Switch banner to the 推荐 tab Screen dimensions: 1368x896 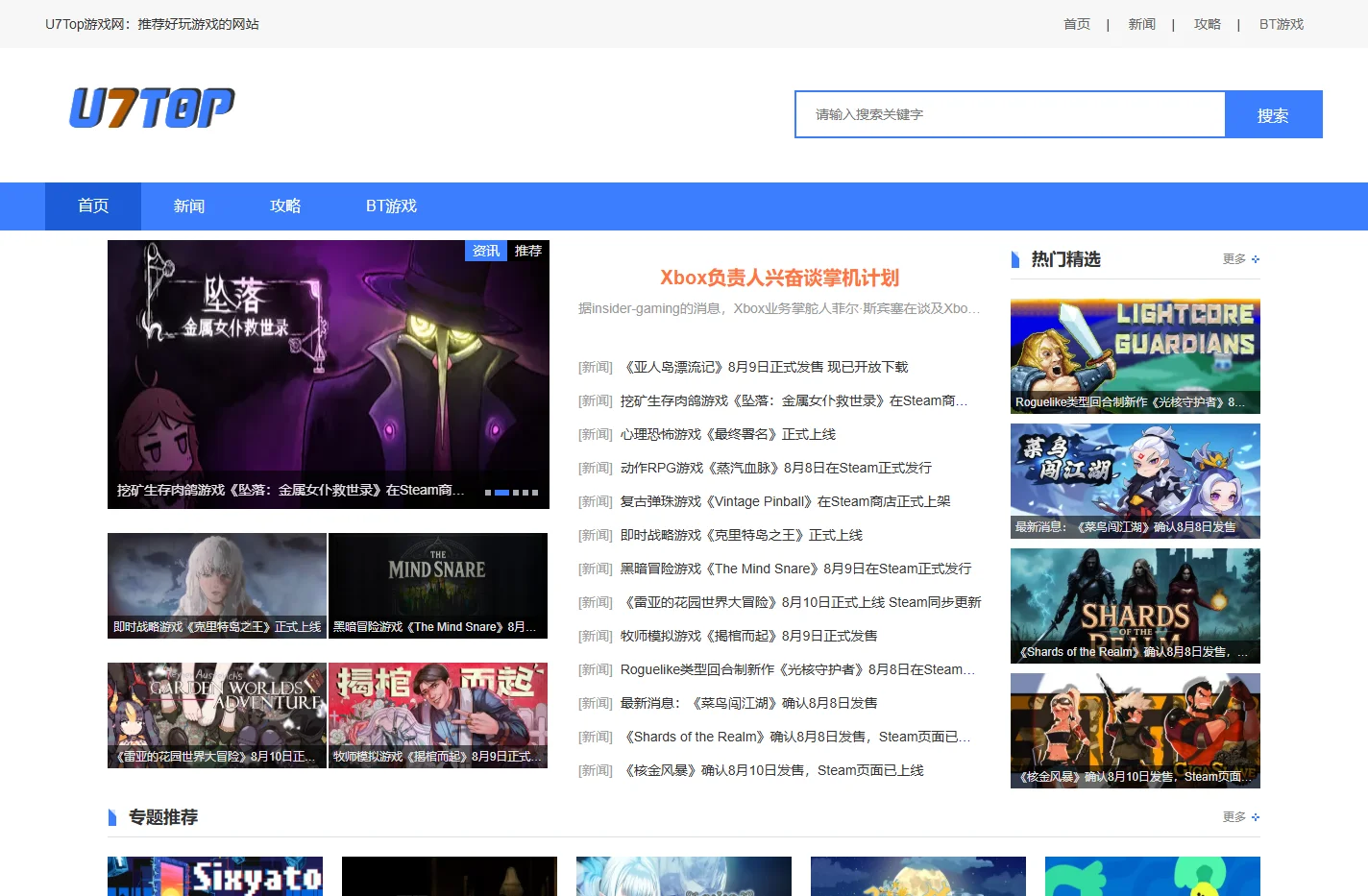528,251
